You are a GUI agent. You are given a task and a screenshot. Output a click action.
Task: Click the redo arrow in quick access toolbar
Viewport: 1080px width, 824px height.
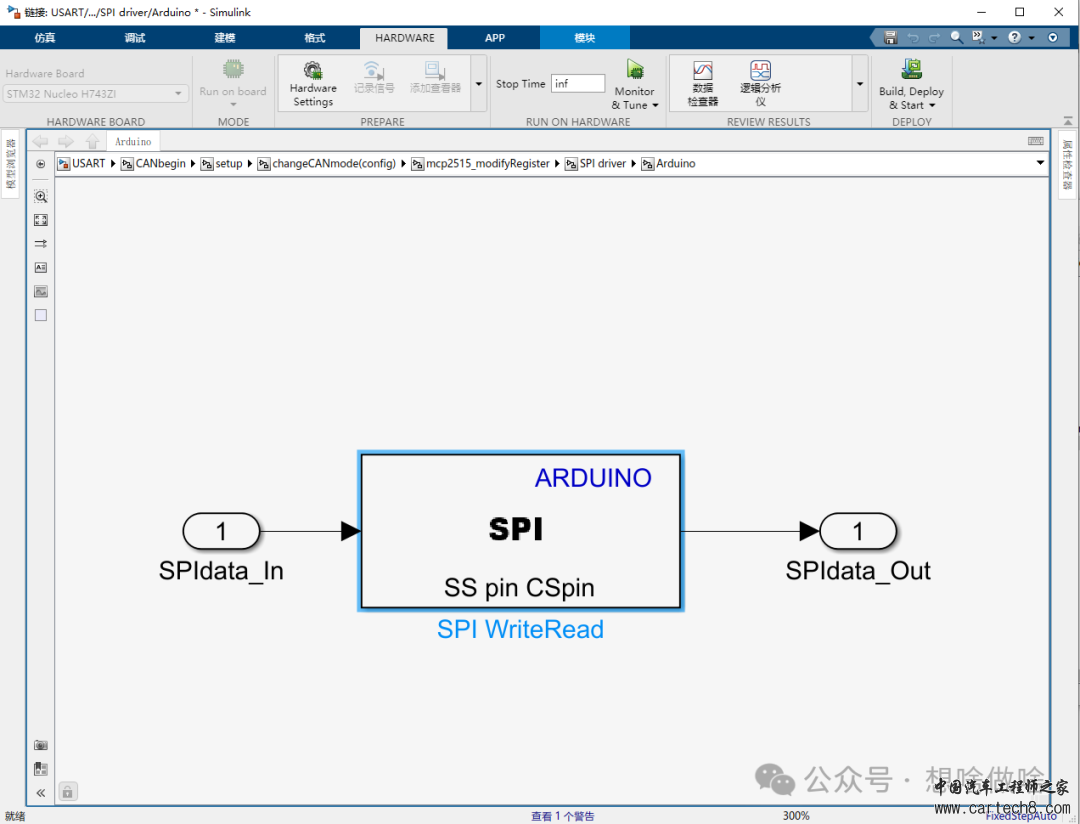pyautogui.click(x=934, y=38)
